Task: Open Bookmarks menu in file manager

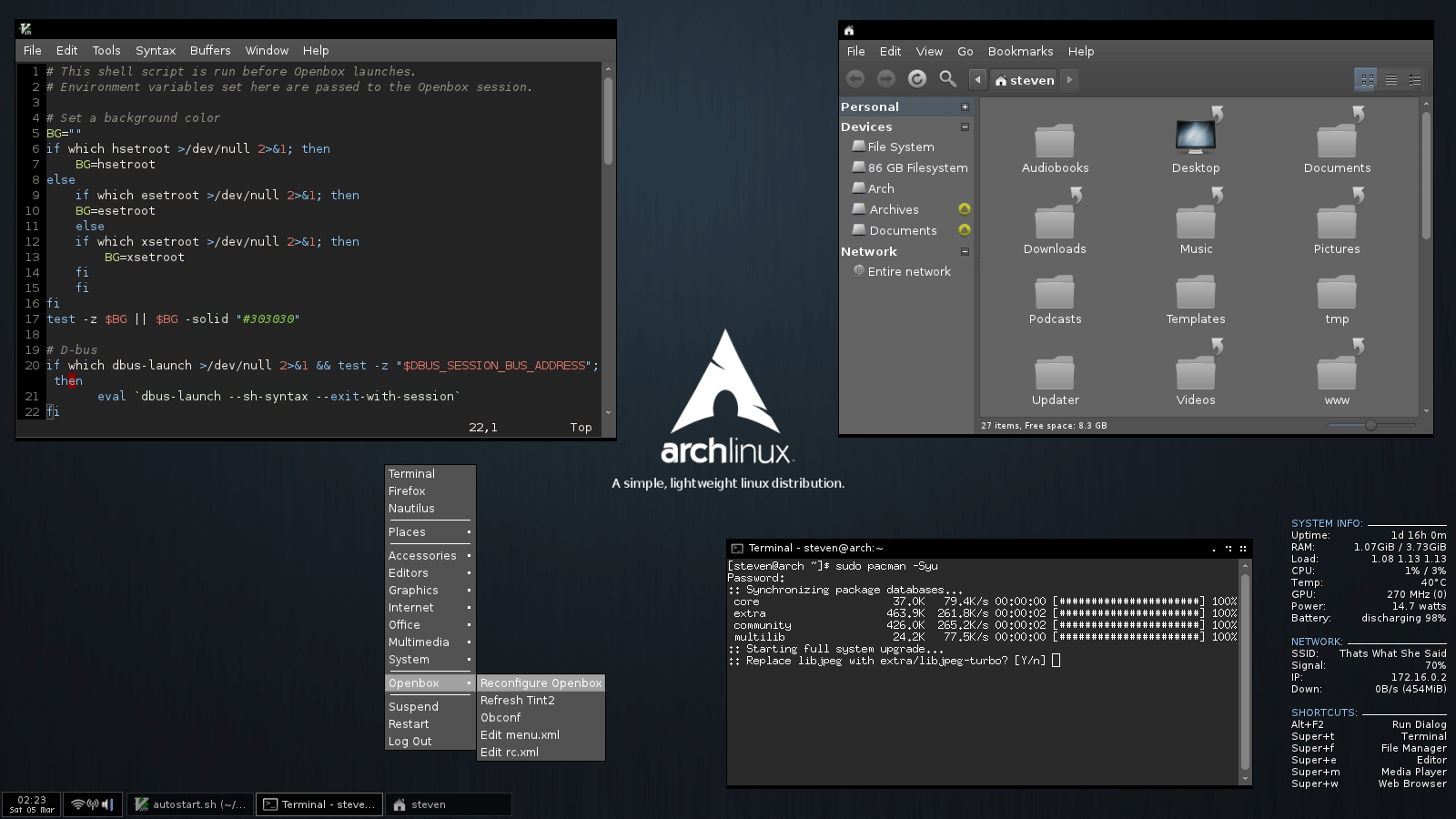Action: [x=1020, y=52]
